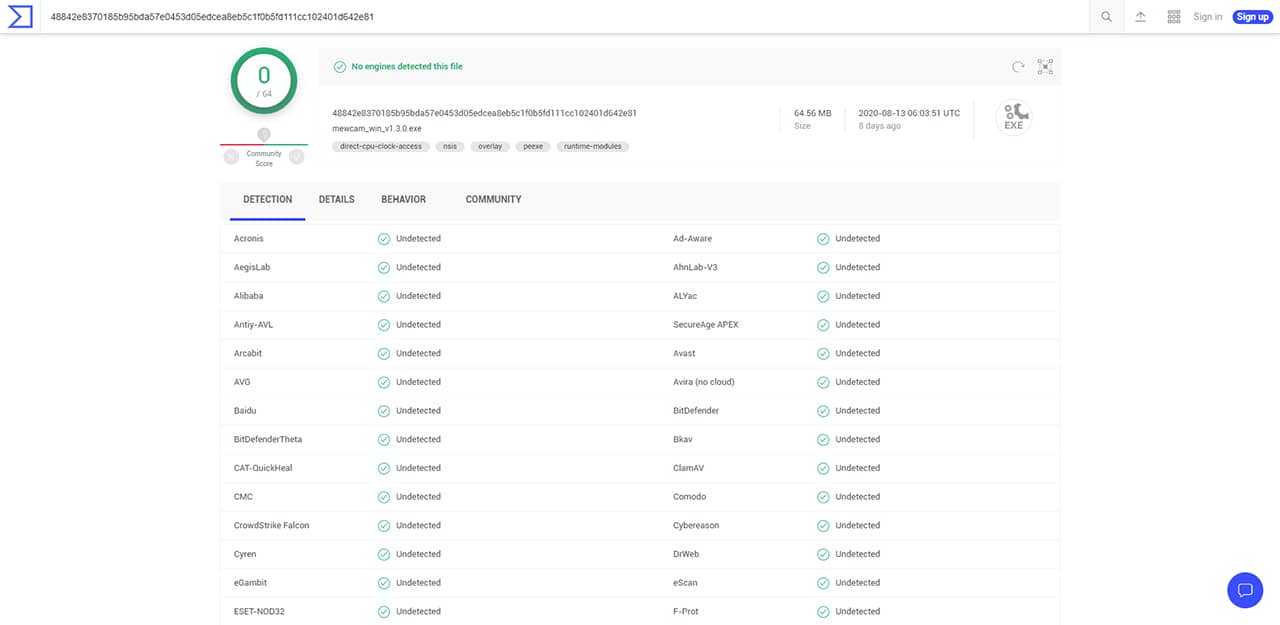Click the CMC engine name
This screenshot has height=625, width=1280.
click(x=243, y=497)
